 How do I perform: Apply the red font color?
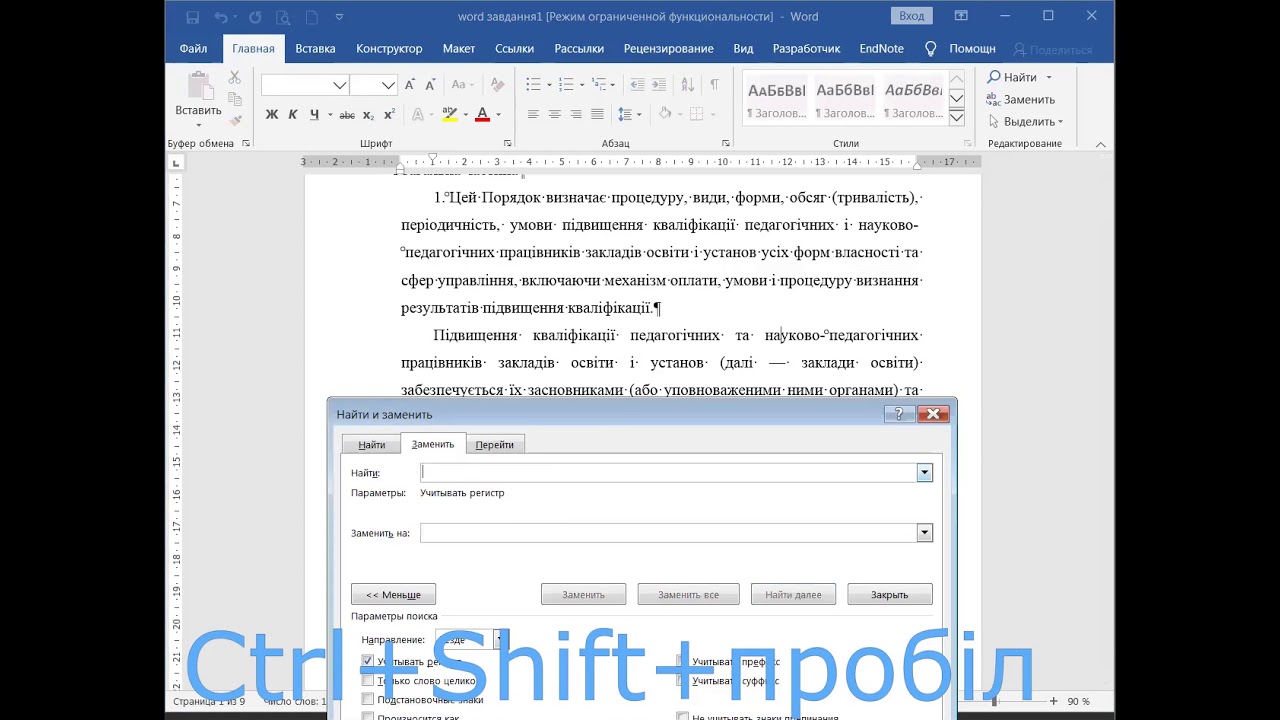point(483,115)
